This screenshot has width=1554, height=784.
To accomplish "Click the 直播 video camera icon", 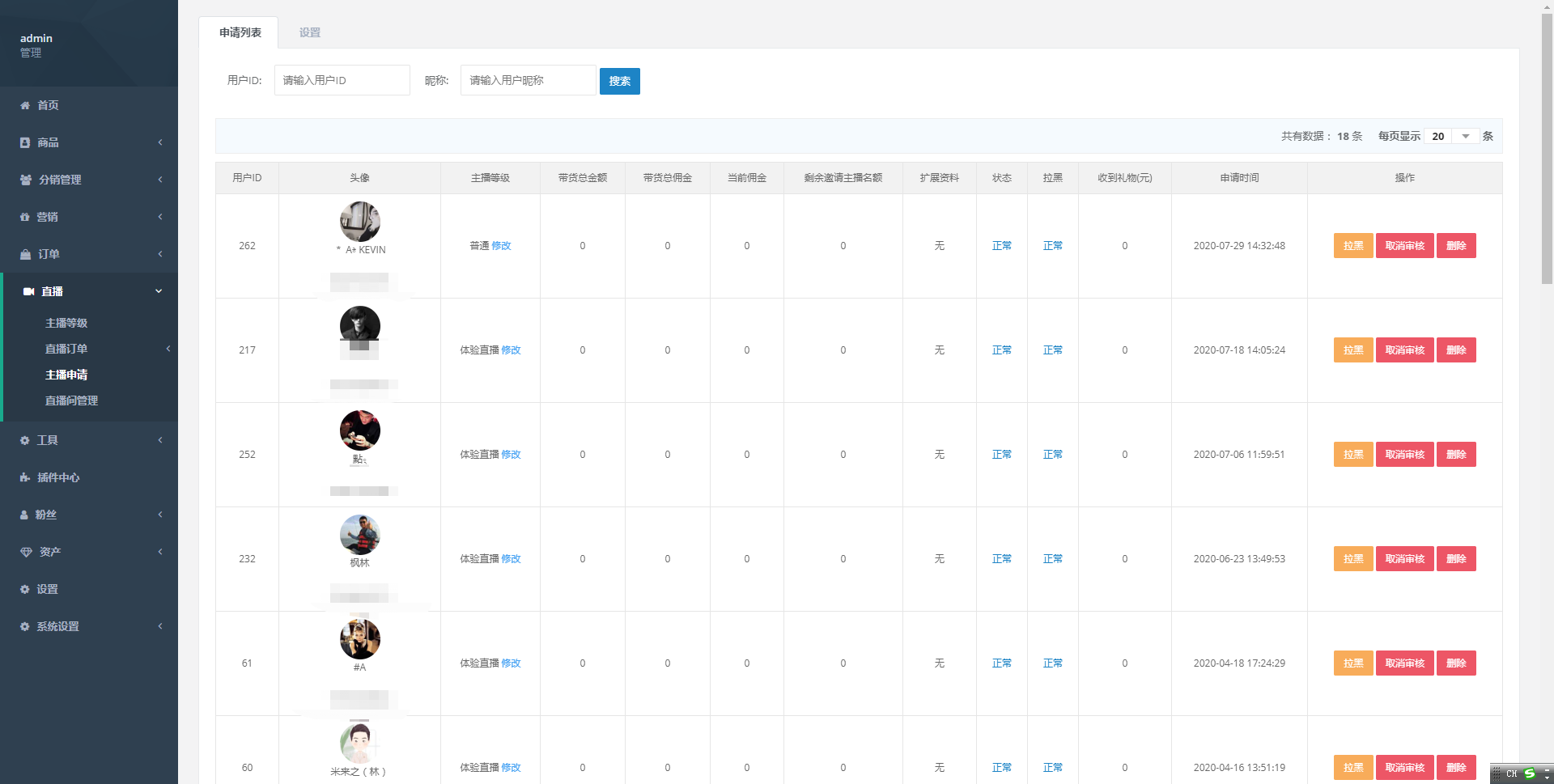I will coord(28,291).
